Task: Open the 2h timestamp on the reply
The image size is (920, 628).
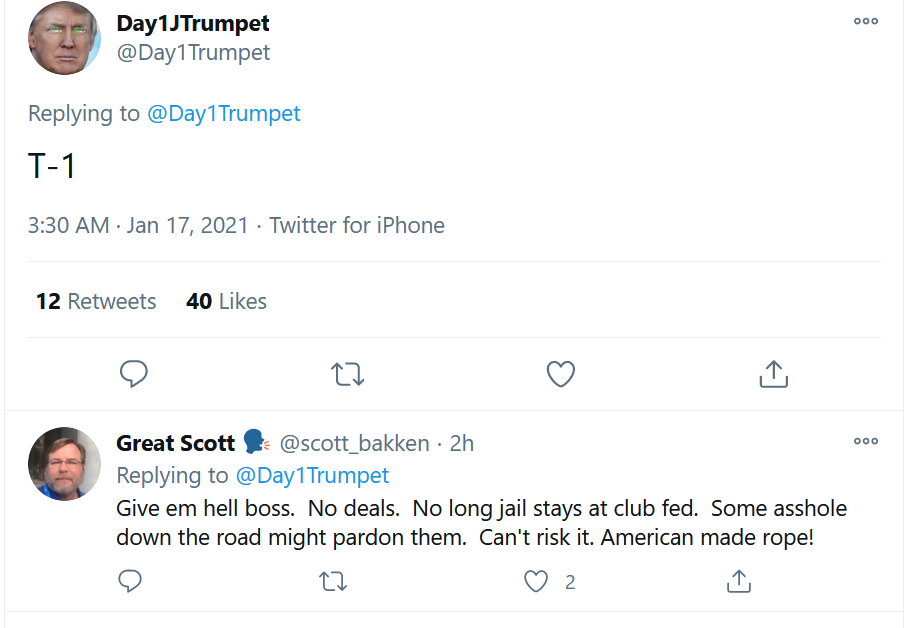Action: click(462, 444)
